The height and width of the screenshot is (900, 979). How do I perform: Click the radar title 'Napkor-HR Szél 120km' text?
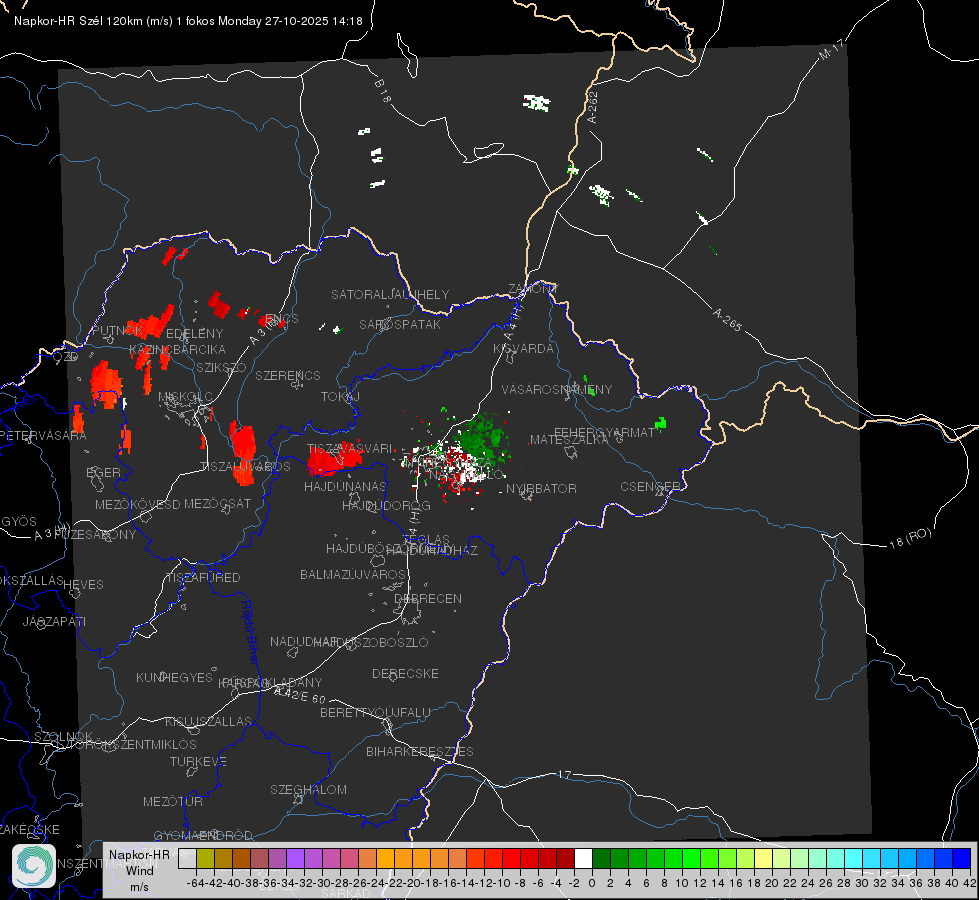[78, 21]
